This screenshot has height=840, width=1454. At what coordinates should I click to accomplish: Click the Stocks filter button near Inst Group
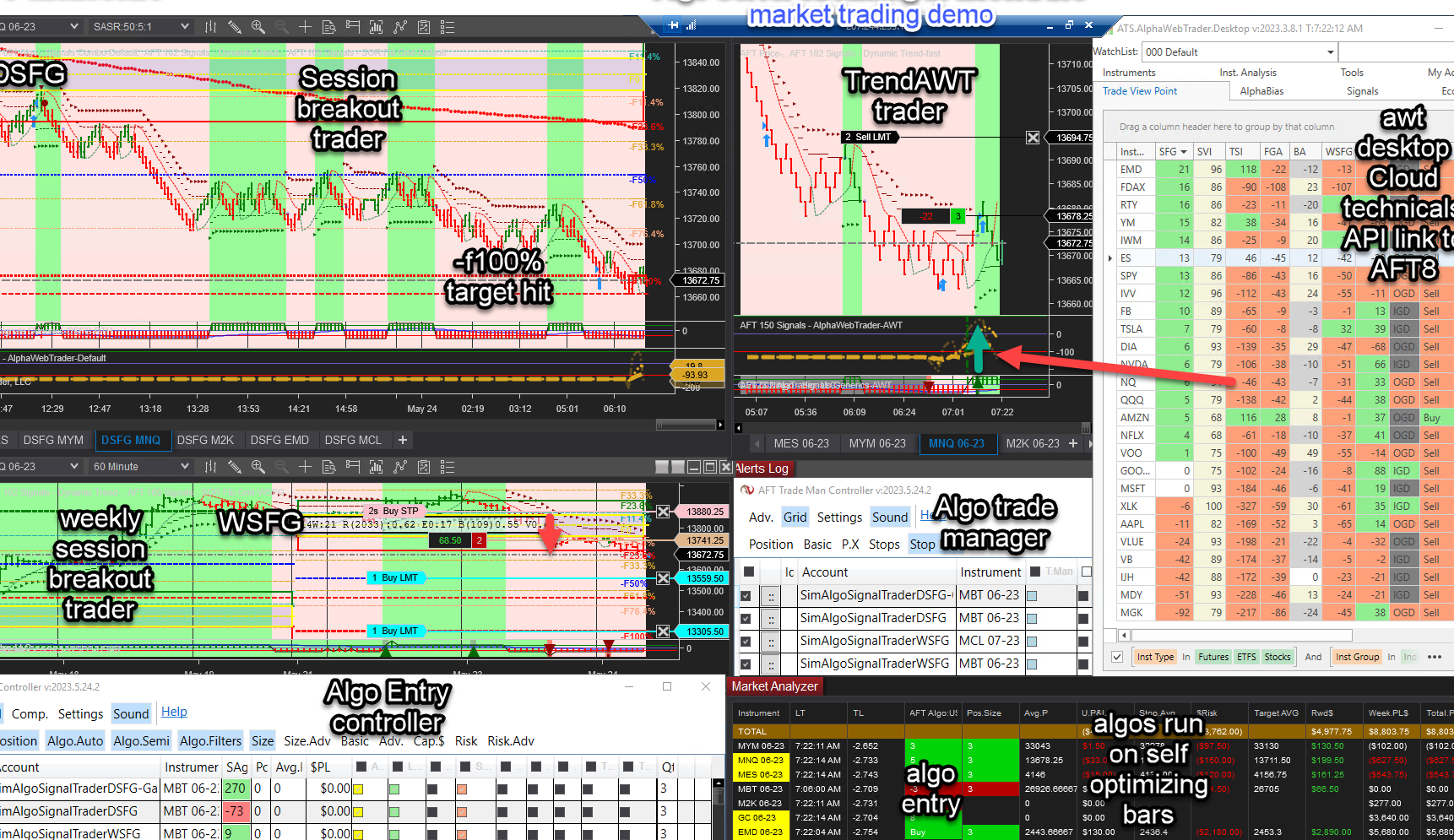tap(1278, 657)
